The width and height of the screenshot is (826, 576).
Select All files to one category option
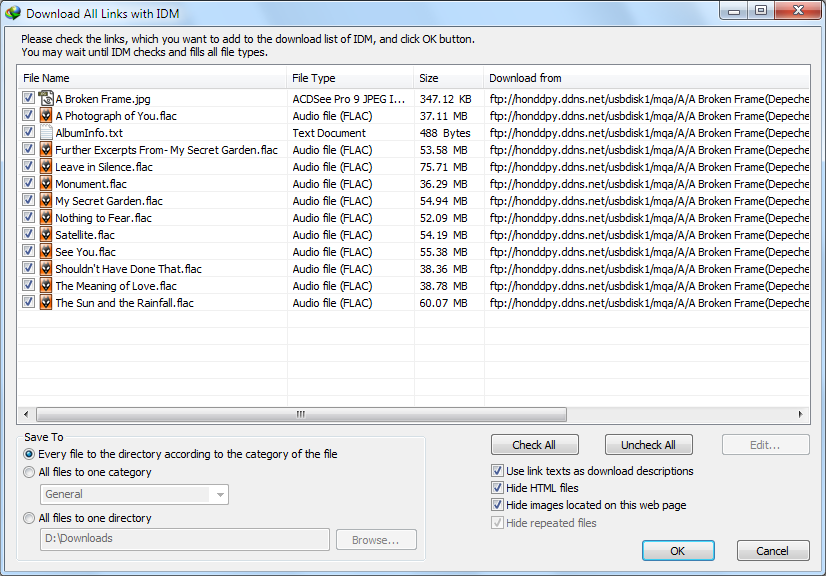(x=29, y=472)
